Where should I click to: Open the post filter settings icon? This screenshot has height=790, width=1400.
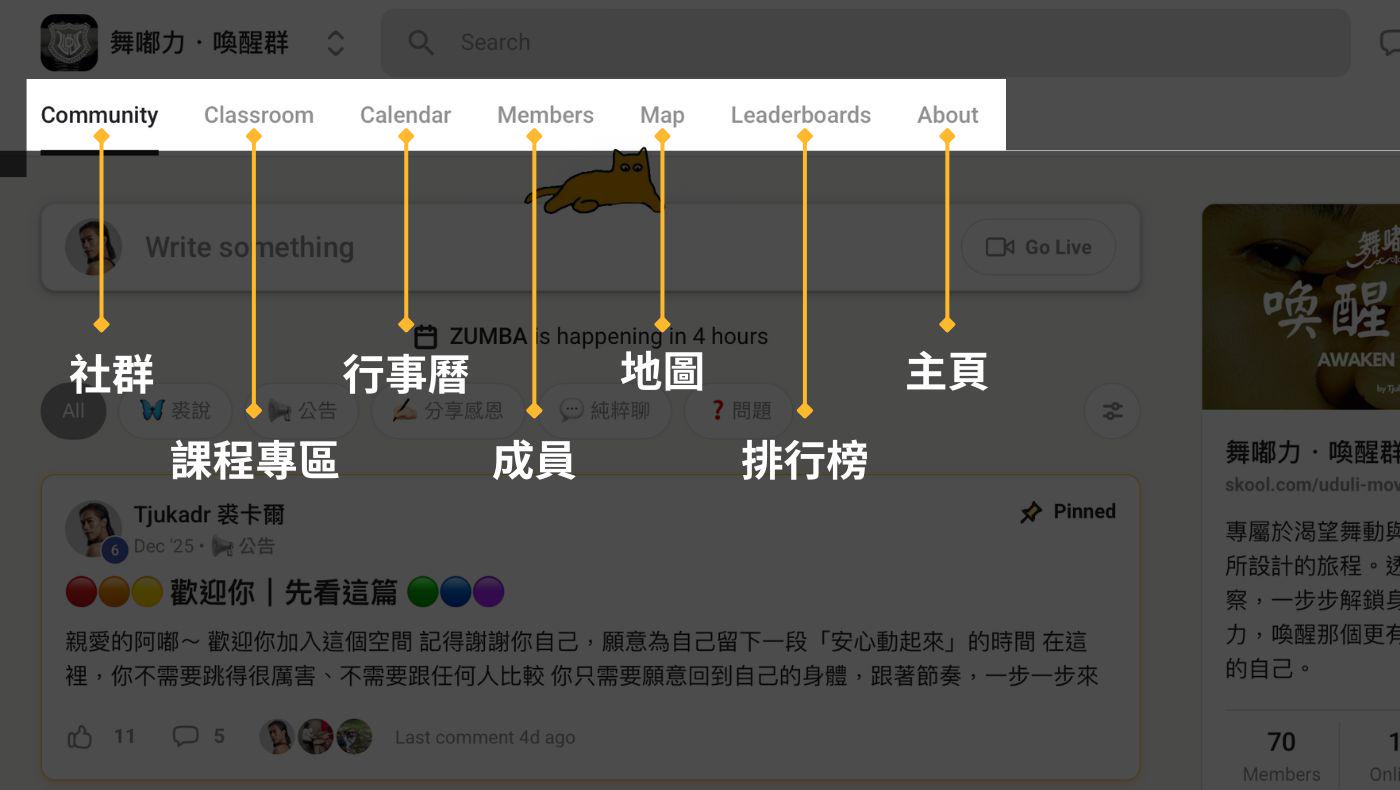[x=1112, y=411]
